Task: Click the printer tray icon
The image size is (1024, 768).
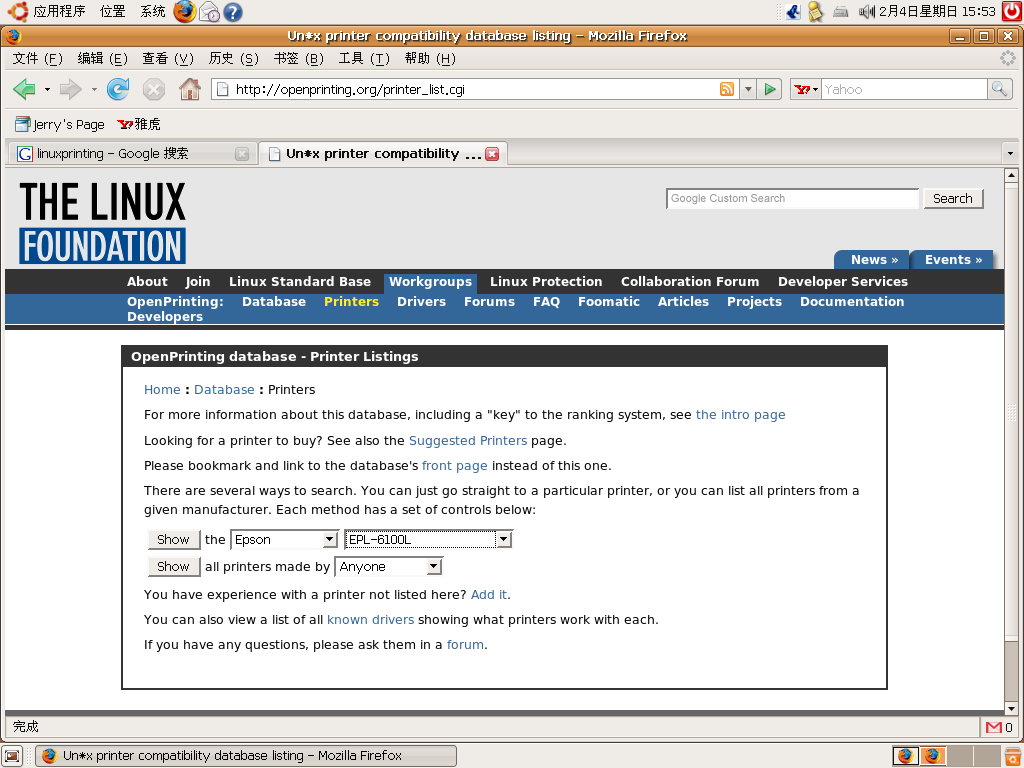Action: pyautogui.click(x=840, y=11)
